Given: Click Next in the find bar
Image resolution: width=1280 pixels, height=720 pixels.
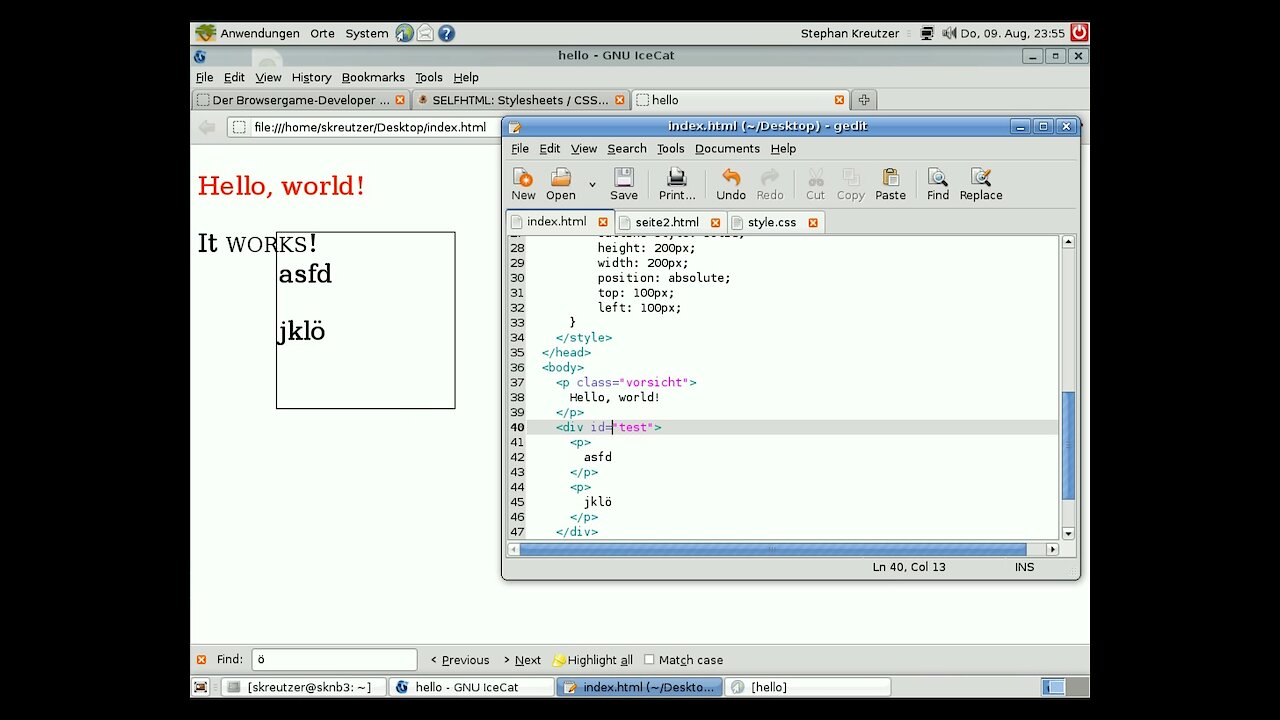Looking at the screenshot, I should 522,660.
